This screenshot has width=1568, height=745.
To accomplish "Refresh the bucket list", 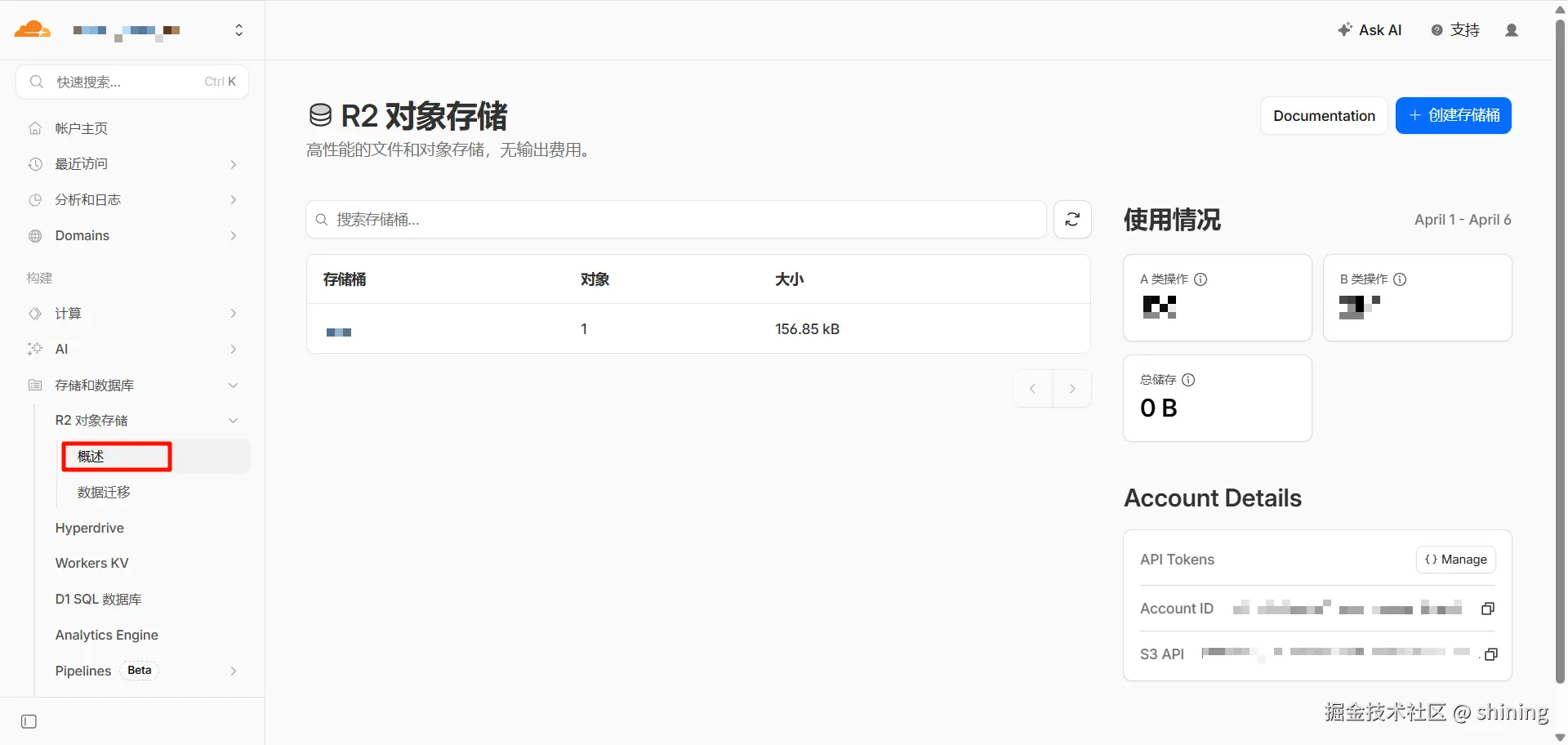I will pos(1072,220).
